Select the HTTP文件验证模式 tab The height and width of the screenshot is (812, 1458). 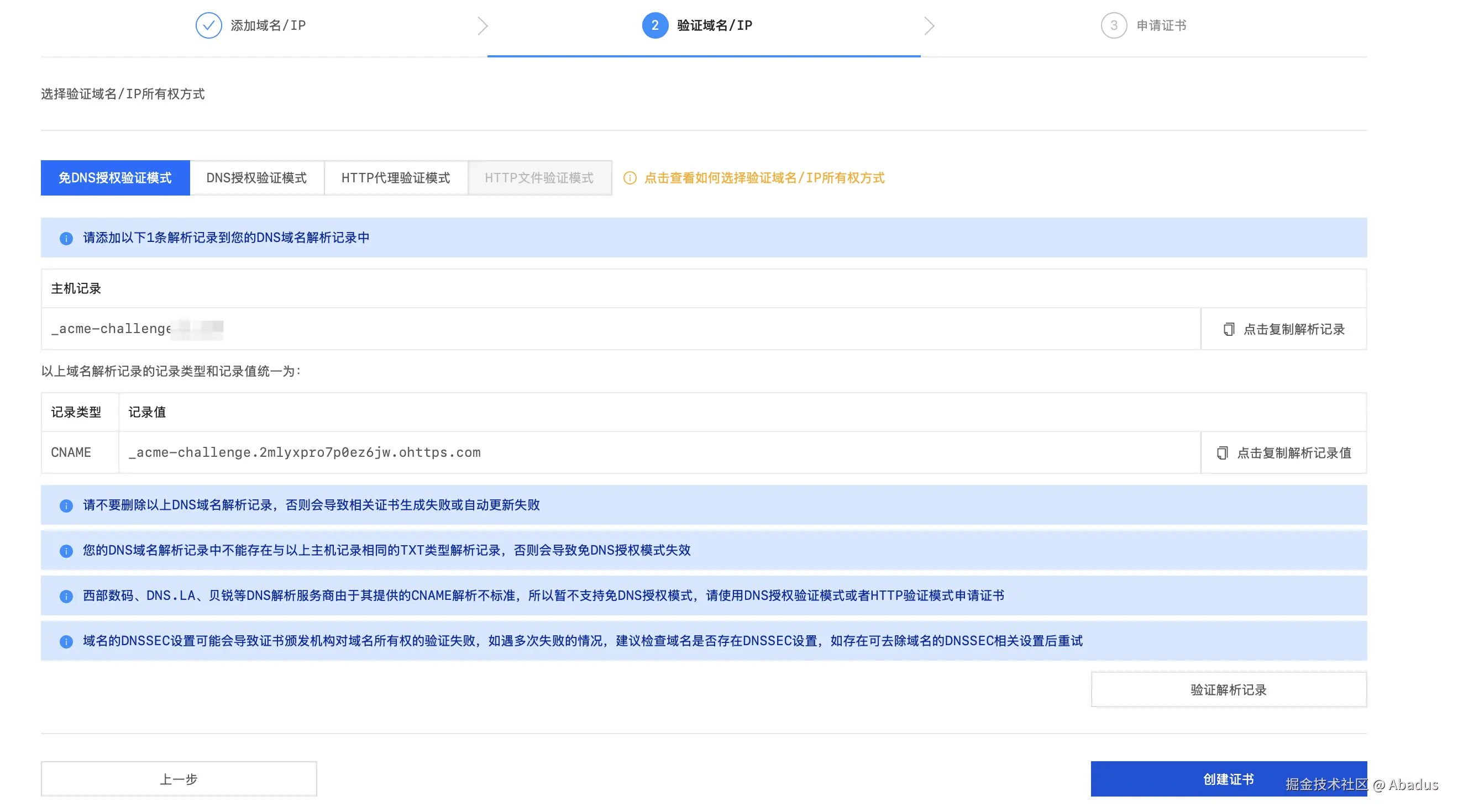539,178
